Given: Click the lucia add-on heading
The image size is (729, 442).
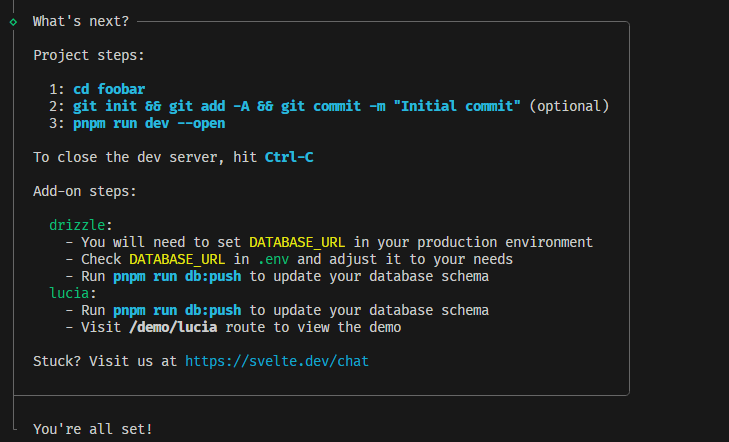Looking at the screenshot, I should pos(69,293).
